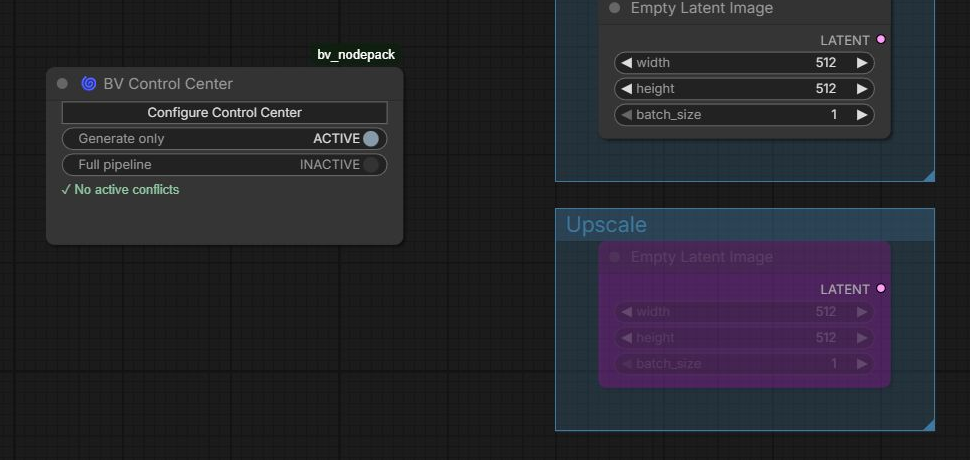The image size is (970, 460).
Task: Click the width value 512 on the gray node
Action: pyautogui.click(x=826, y=62)
